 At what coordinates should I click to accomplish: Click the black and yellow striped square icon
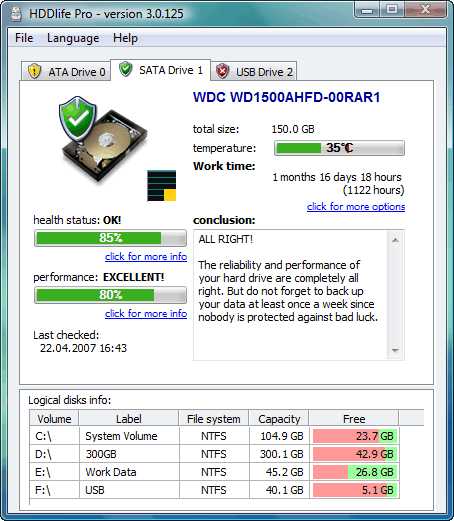(x=161, y=186)
